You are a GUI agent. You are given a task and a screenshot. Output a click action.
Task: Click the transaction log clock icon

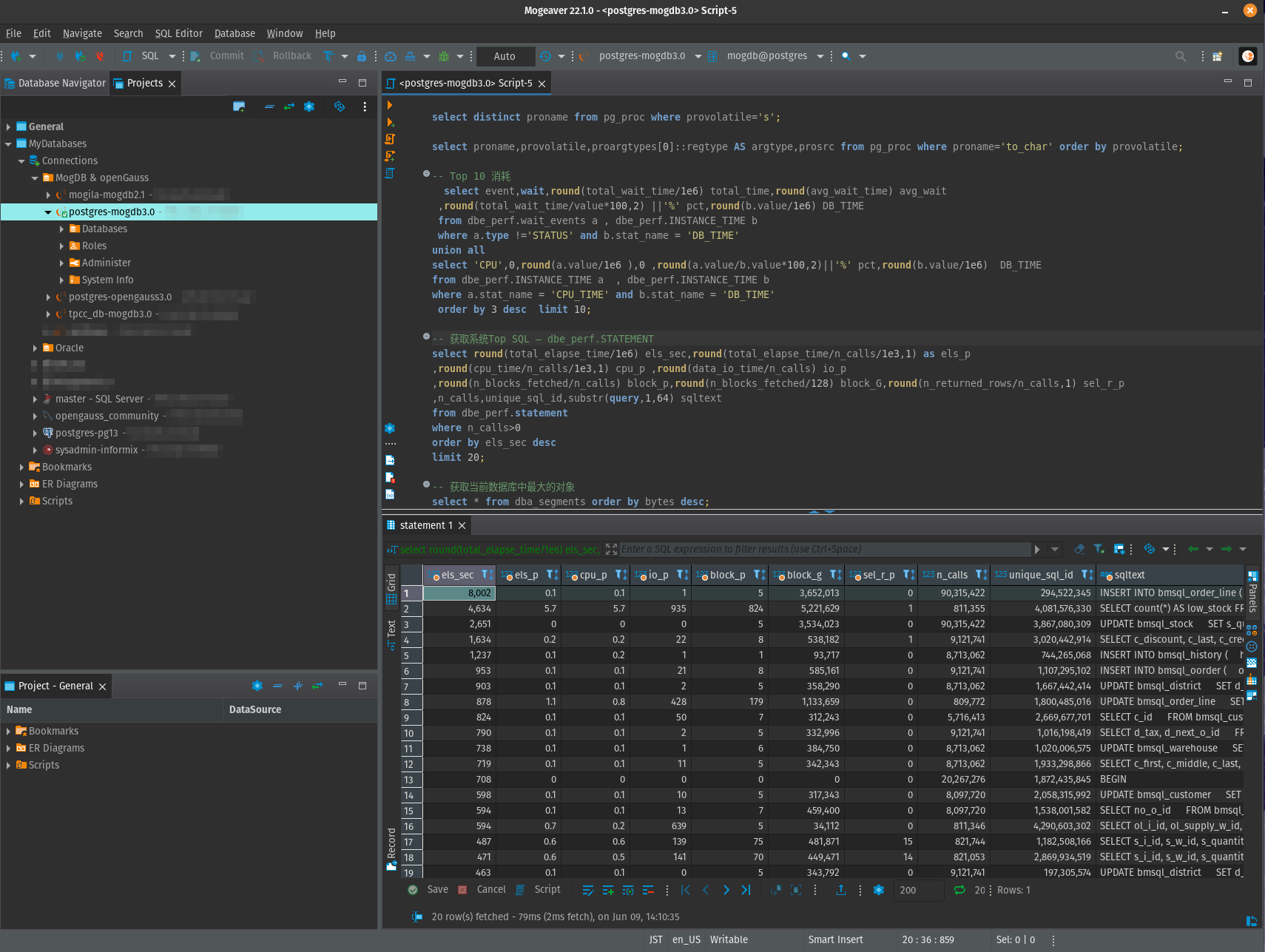coord(545,56)
